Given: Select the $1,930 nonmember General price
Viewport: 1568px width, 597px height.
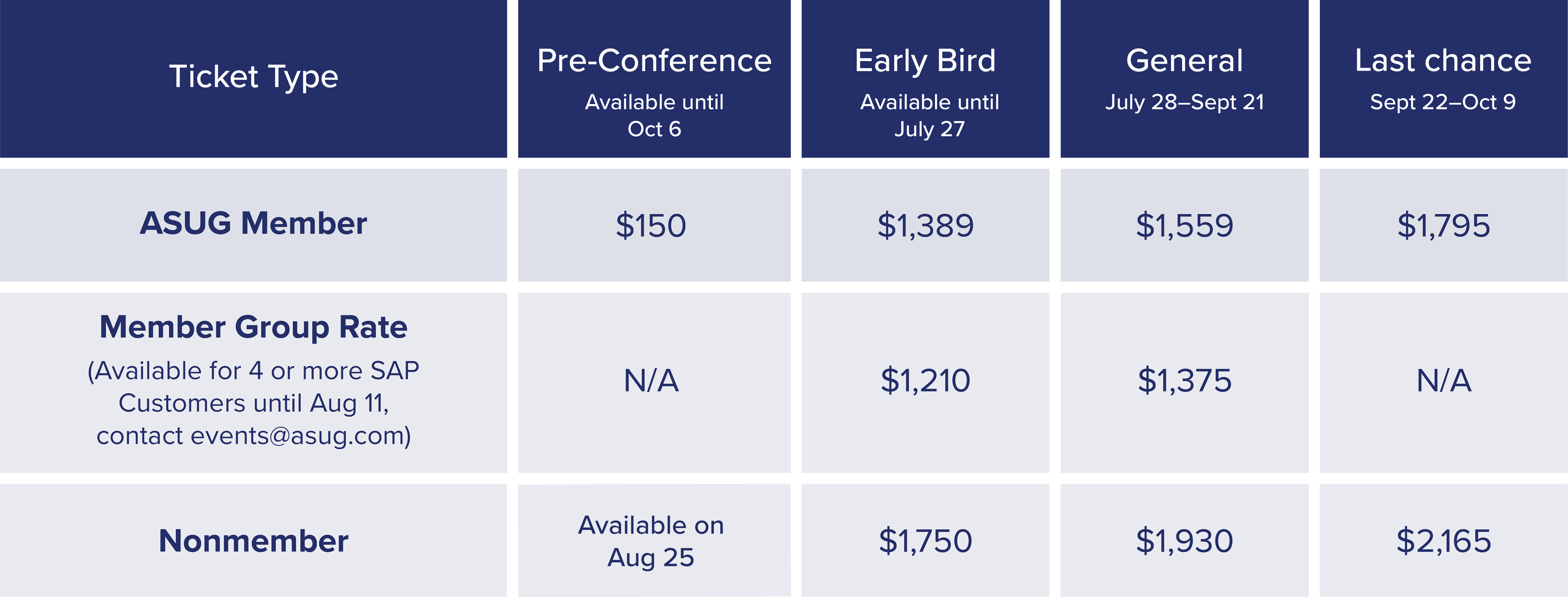Looking at the screenshot, I should pos(1185,540).
